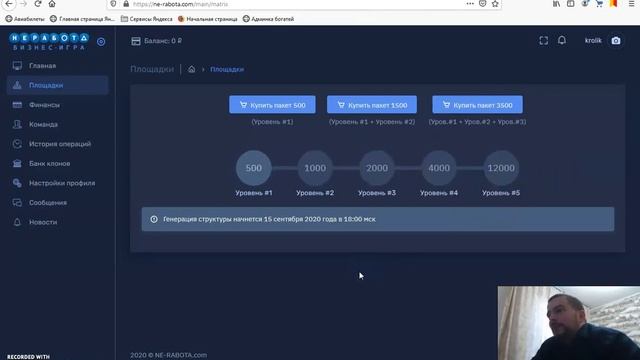Click the webcam video thumbnail
The image size is (640, 360).
tap(569, 323)
